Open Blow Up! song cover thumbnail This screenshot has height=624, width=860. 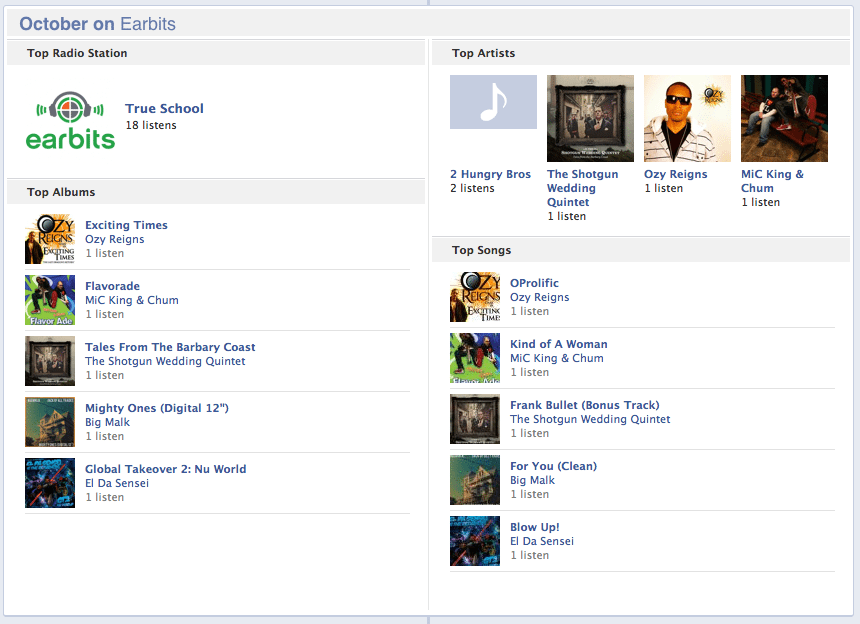click(x=475, y=541)
